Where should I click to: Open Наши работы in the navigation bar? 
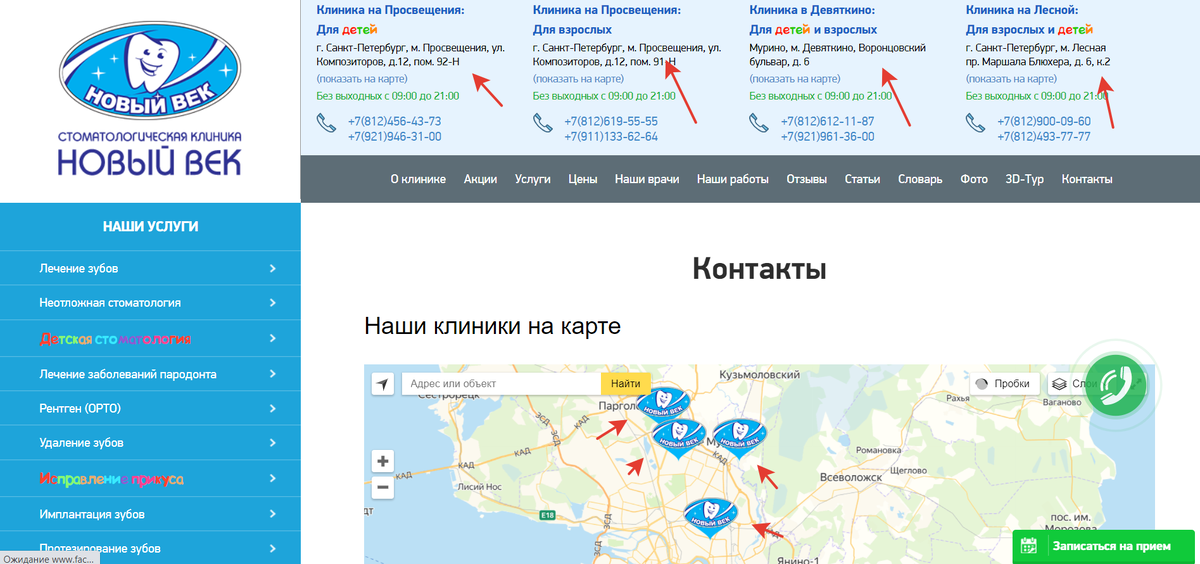pyautogui.click(x=733, y=179)
